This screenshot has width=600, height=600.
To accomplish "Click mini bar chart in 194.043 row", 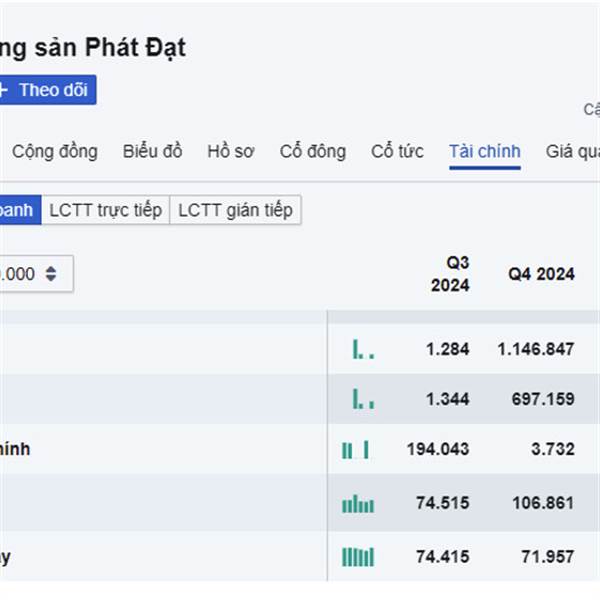I will [356, 450].
